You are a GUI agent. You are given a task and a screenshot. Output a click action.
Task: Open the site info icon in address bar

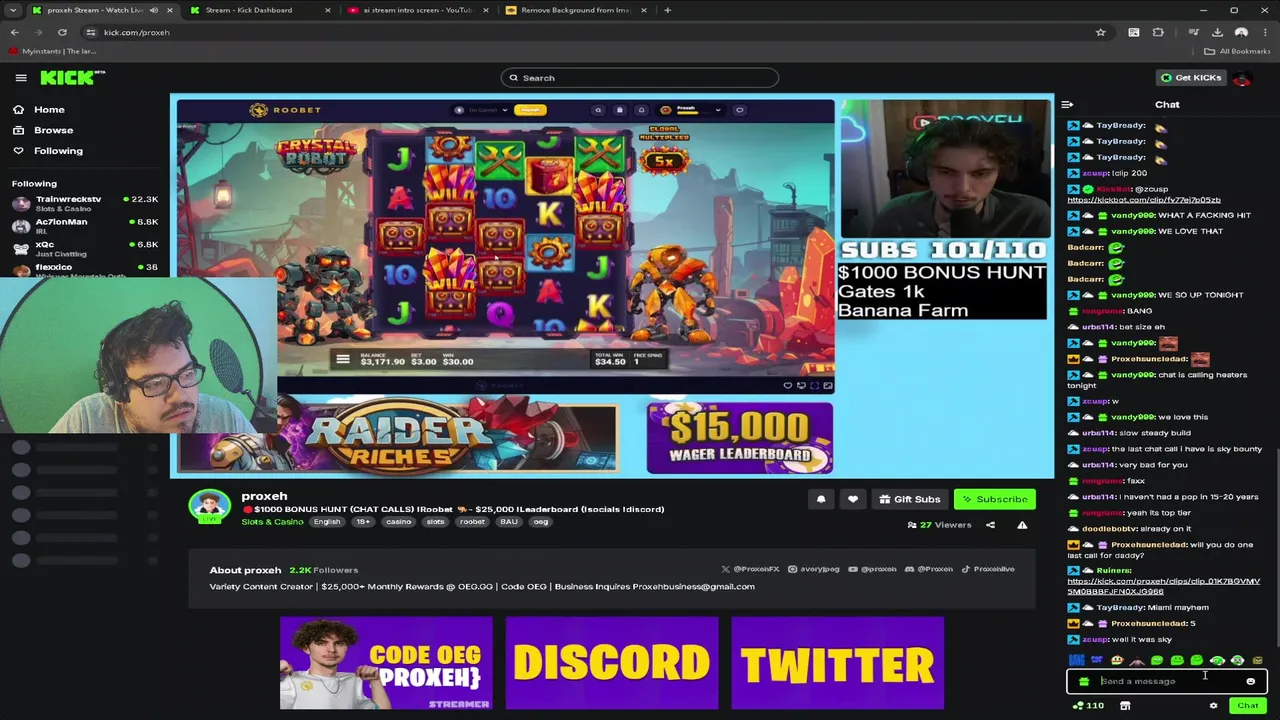click(90, 32)
